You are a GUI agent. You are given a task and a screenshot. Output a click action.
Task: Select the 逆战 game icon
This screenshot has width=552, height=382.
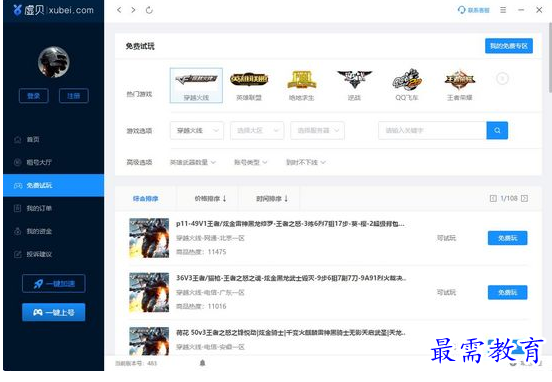pyautogui.click(x=354, y=86)
